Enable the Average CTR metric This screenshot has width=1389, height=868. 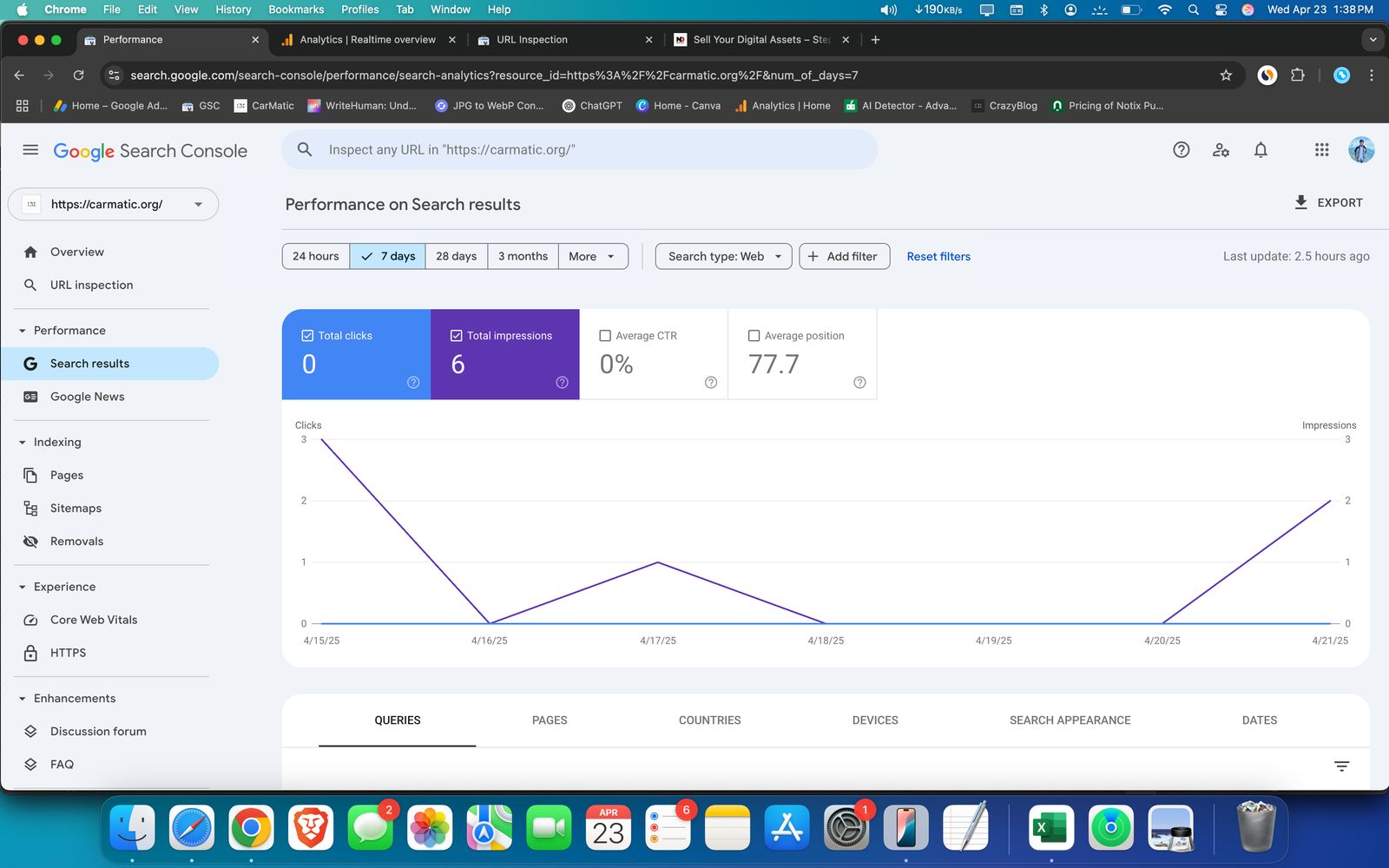605,336
